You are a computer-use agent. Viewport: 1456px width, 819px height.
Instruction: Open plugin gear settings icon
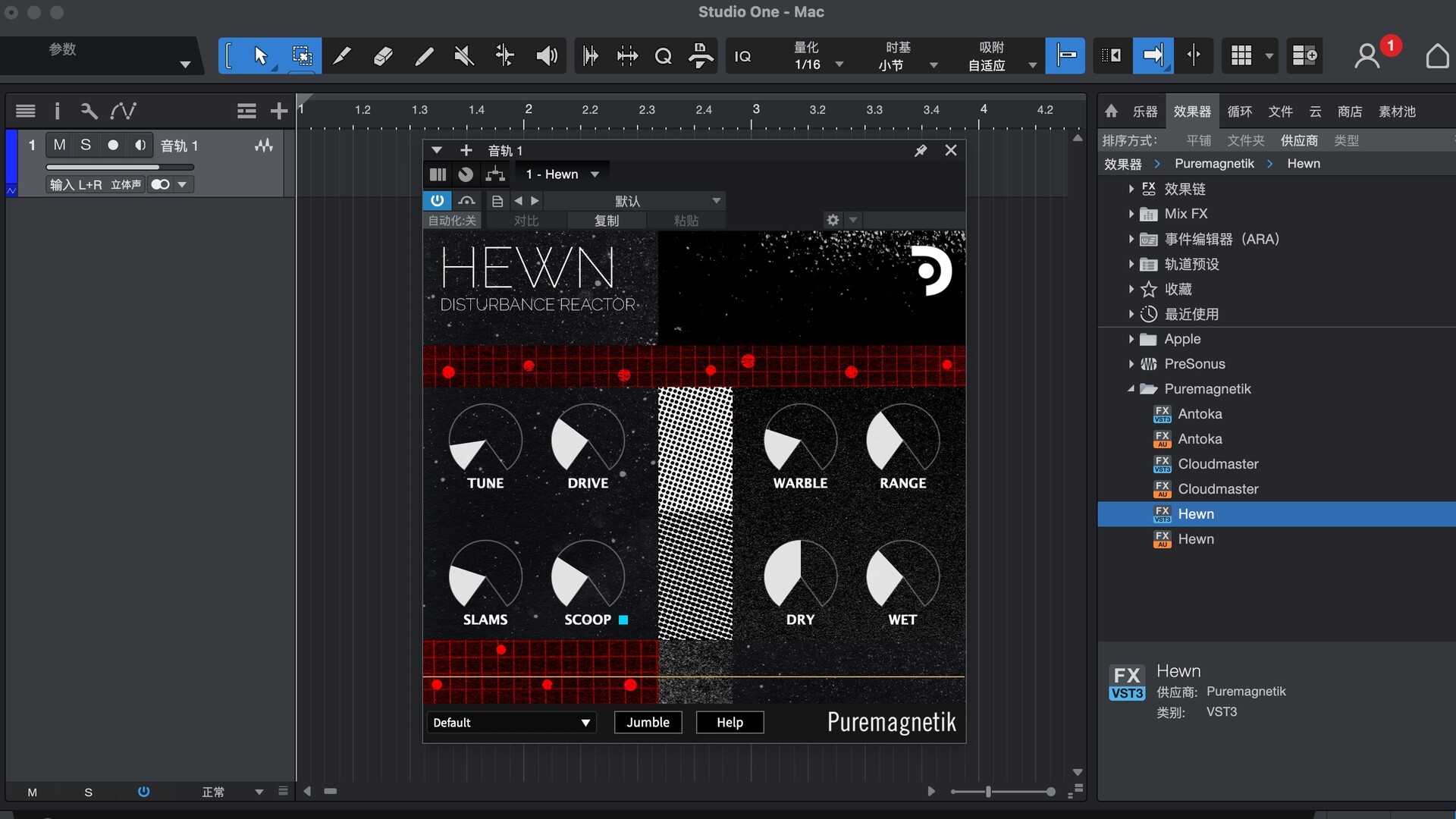click(833, 220)
